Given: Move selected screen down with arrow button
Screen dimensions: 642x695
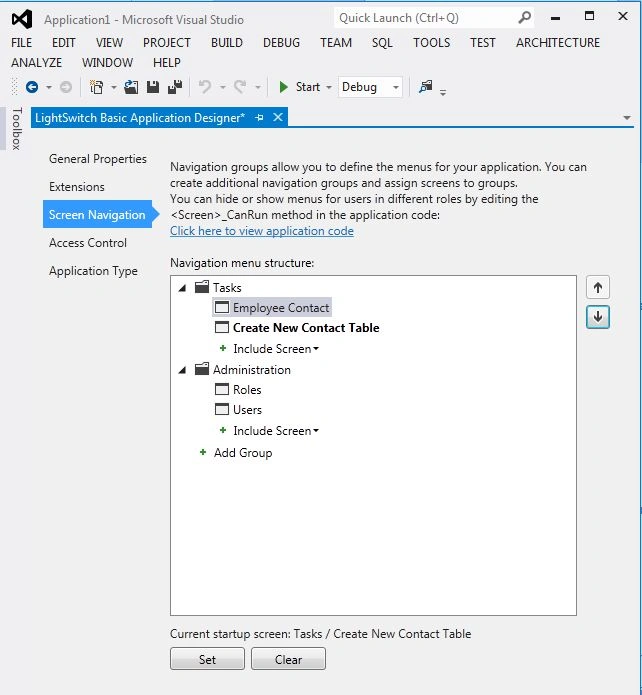Looking at the screenshot, I should tap(598, 317).
